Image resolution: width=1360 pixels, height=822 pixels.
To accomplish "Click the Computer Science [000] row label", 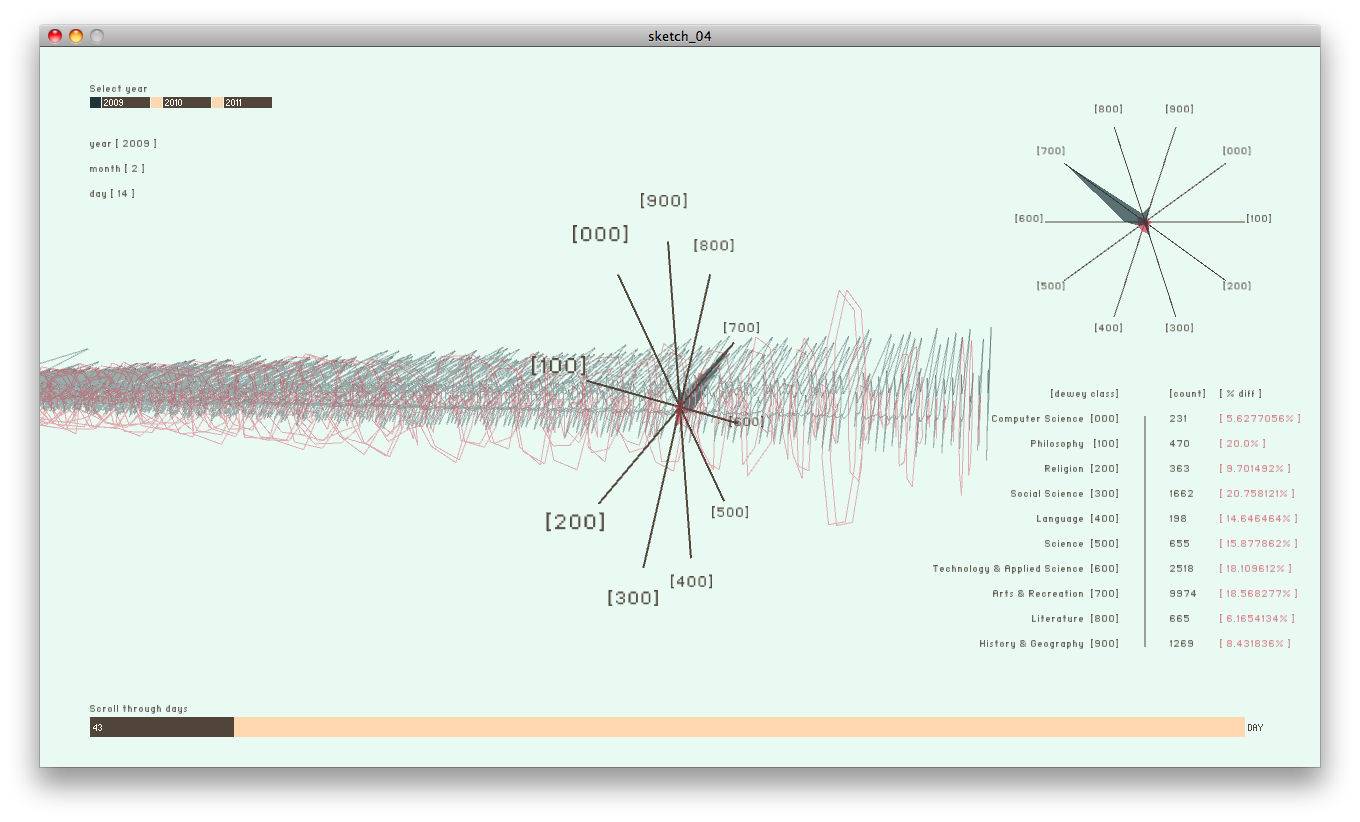I will click(x=1055, y=419).
